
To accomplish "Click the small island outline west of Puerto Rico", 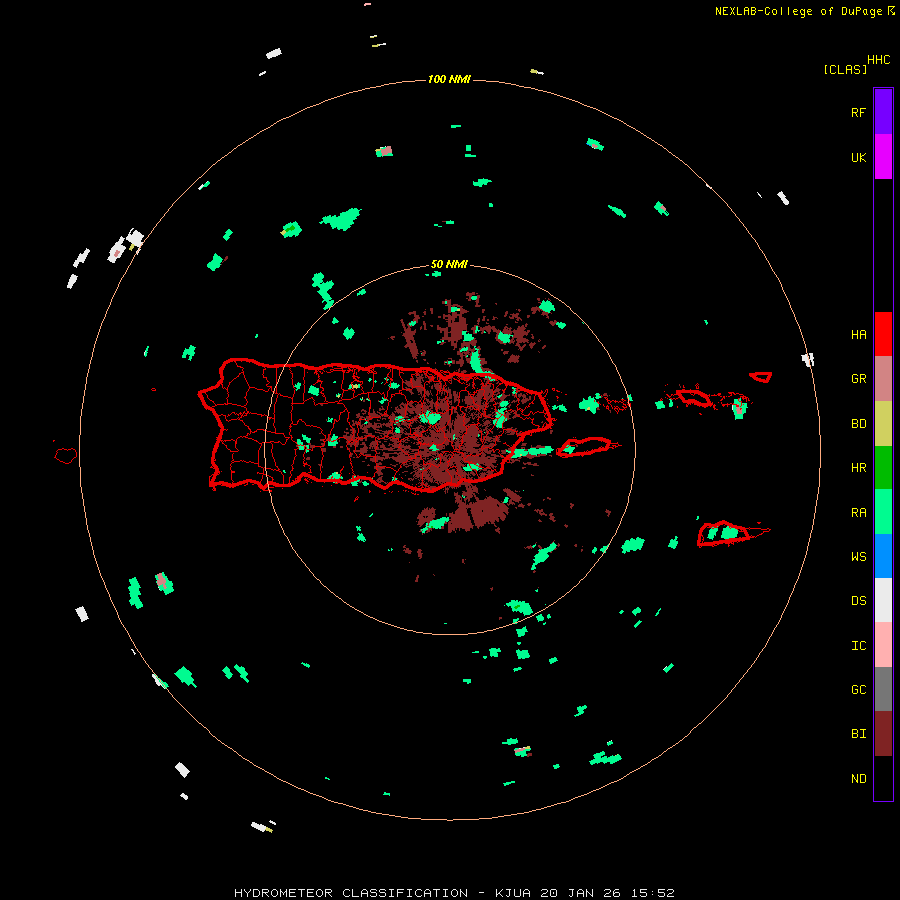I will (65, 456).
